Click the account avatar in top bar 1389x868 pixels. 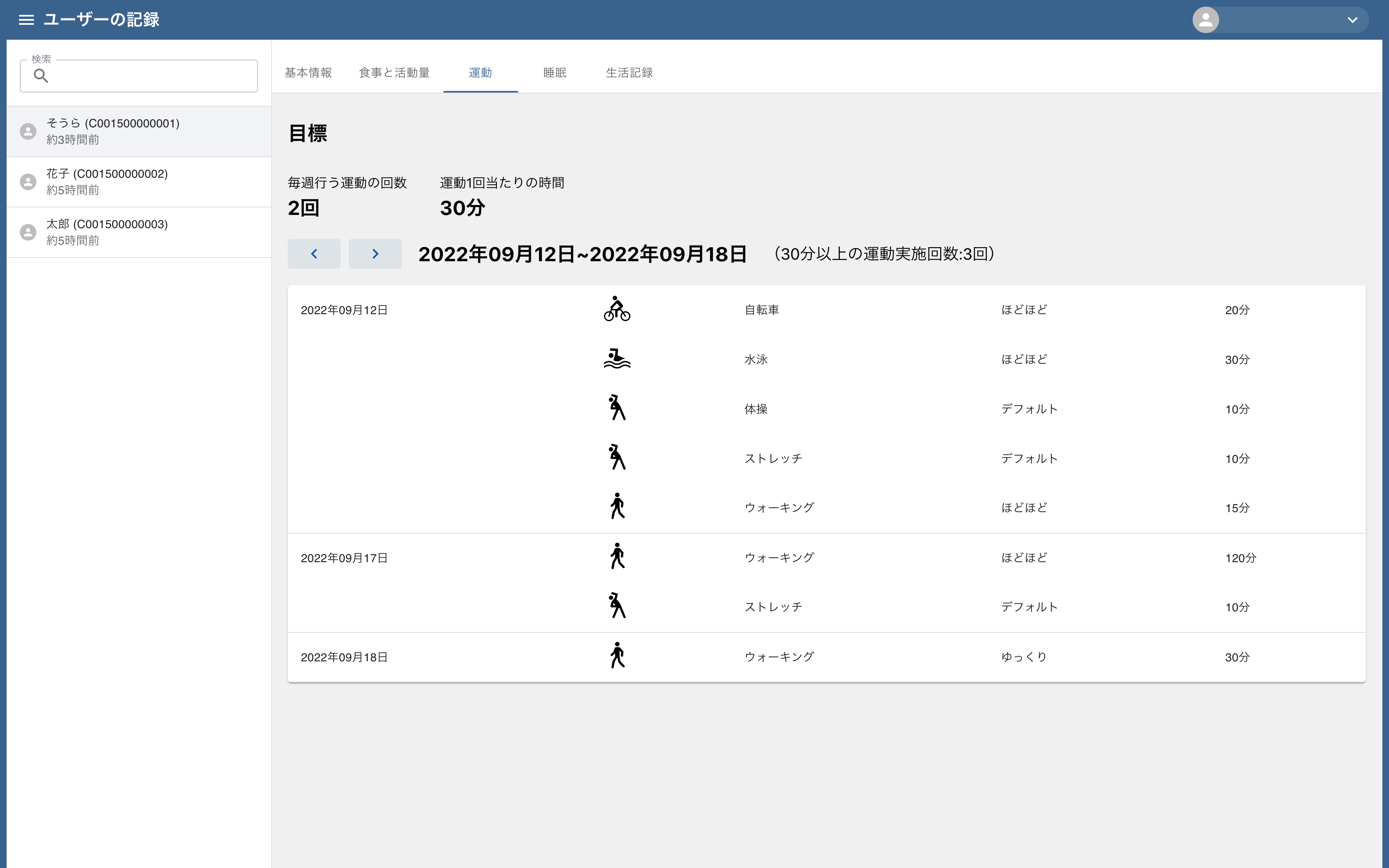pyautogui.click(x=1205, y=20)
